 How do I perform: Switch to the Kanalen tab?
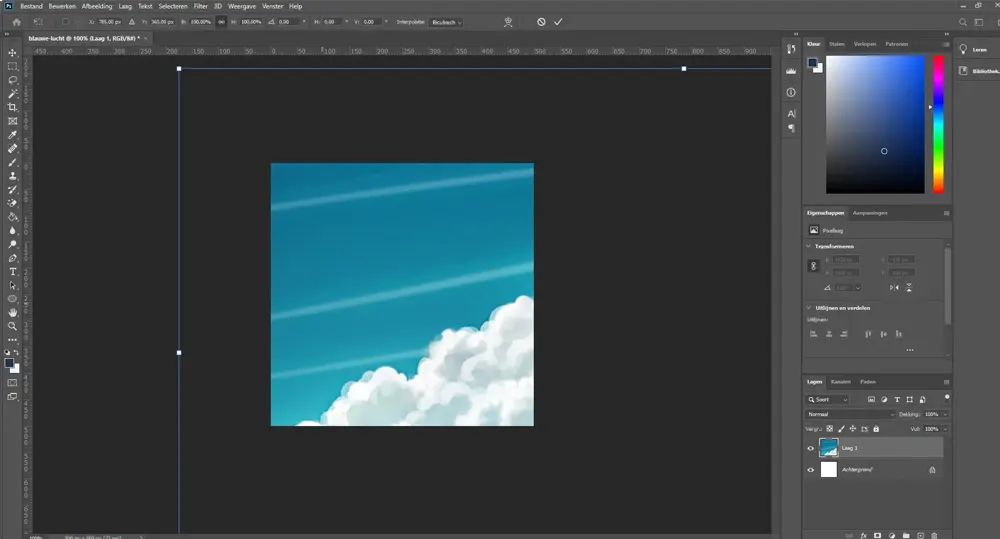(x=841, y=382)
